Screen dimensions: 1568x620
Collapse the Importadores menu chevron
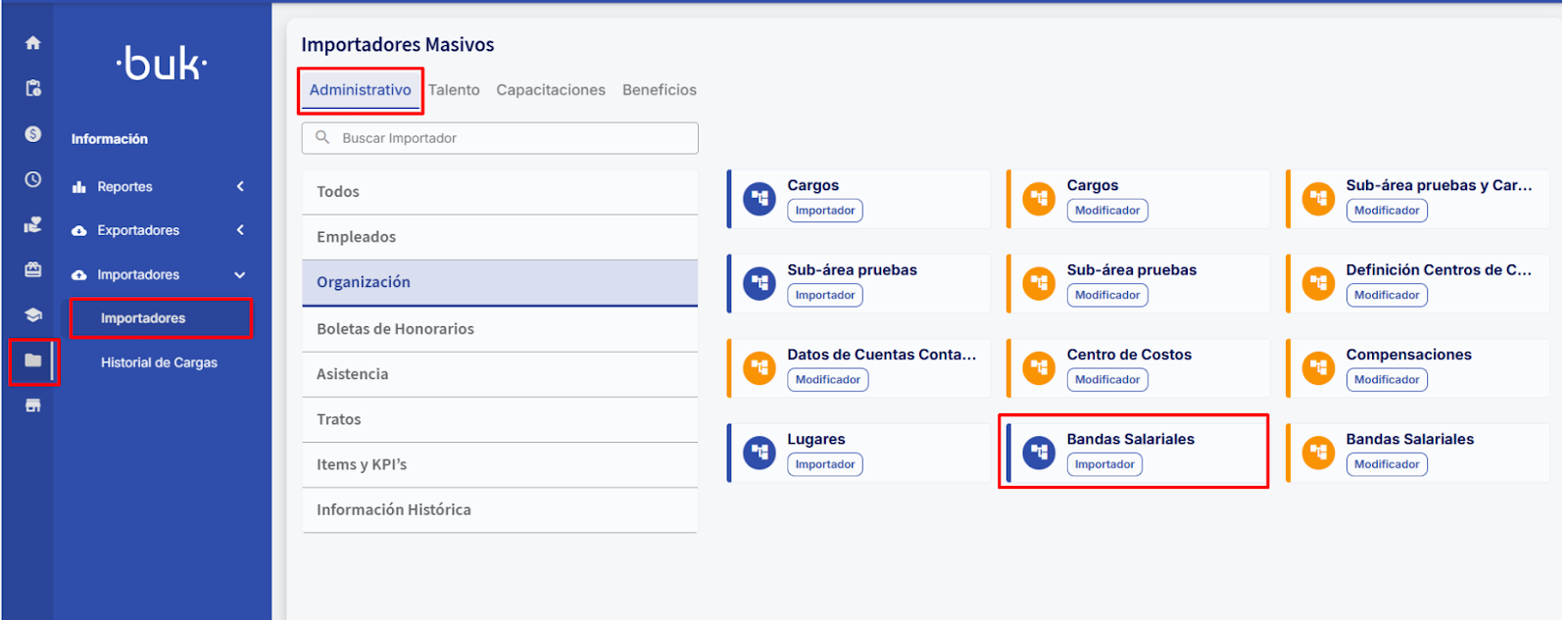(240, 275)
